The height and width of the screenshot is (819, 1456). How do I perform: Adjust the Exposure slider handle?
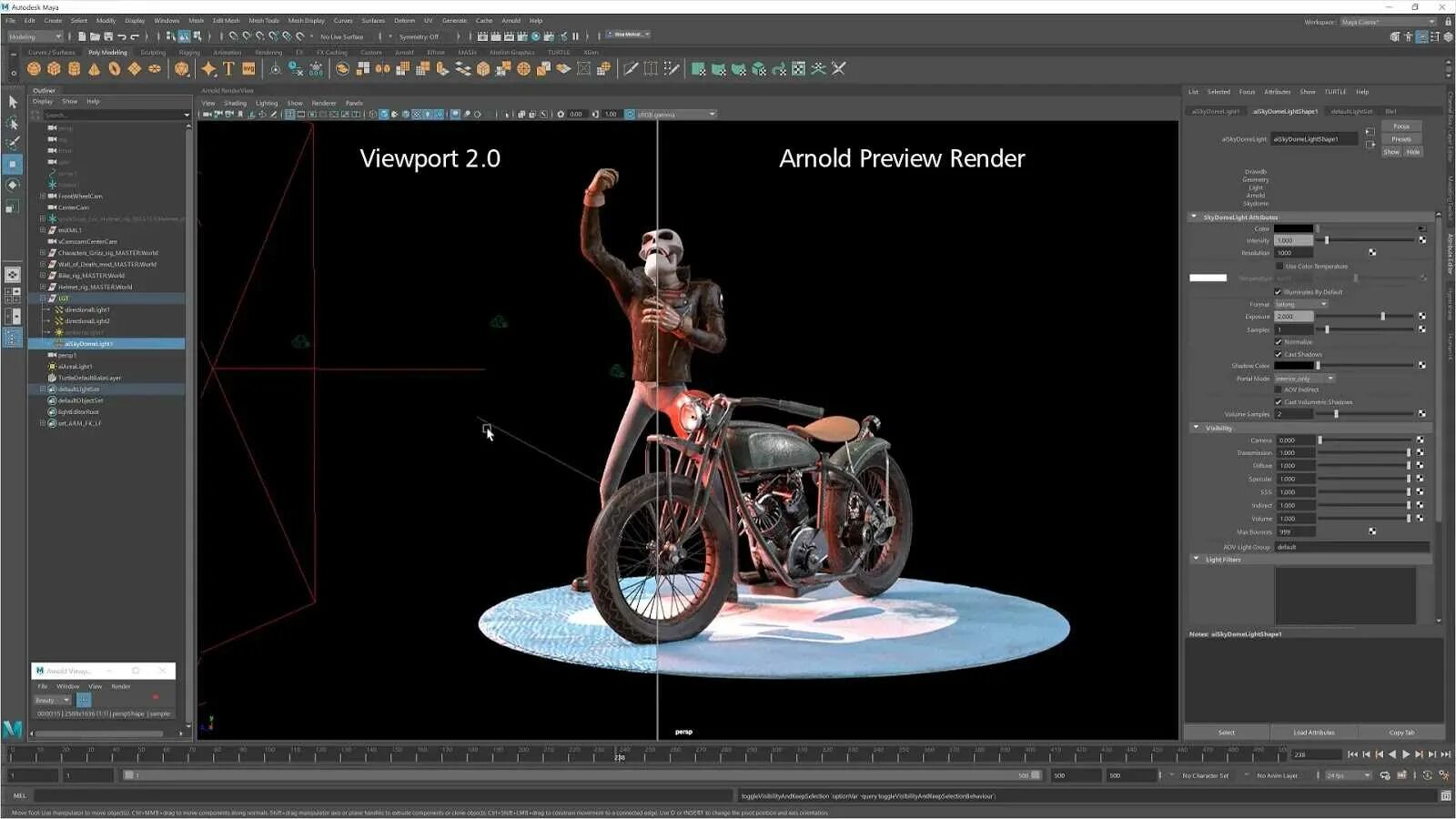1382,317
